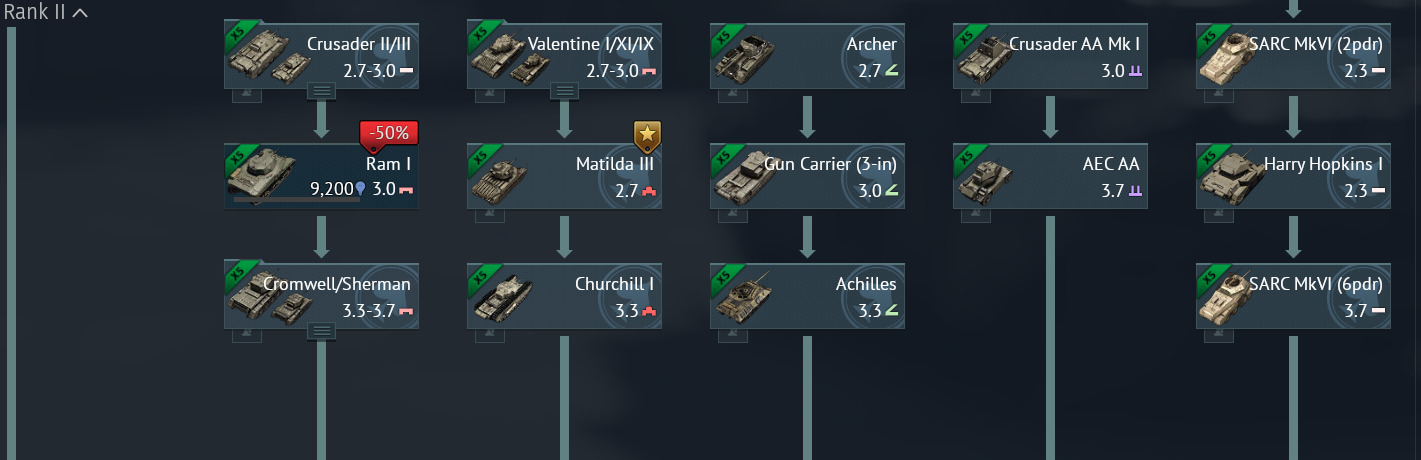Choose the Churchill I heavy tank
This screenshot has width=1421, height=460.
(564, 296)
